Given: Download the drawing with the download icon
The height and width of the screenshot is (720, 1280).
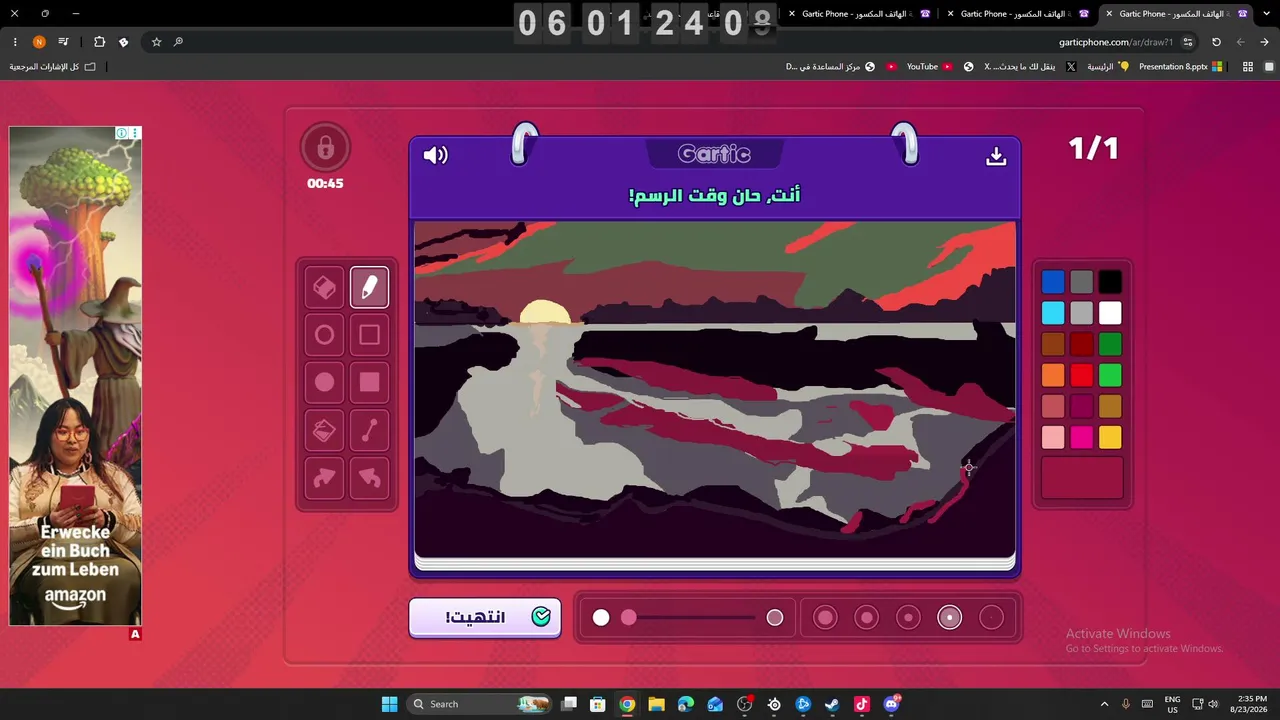Looking at the screenshot, I should click(x=996, y=156).
